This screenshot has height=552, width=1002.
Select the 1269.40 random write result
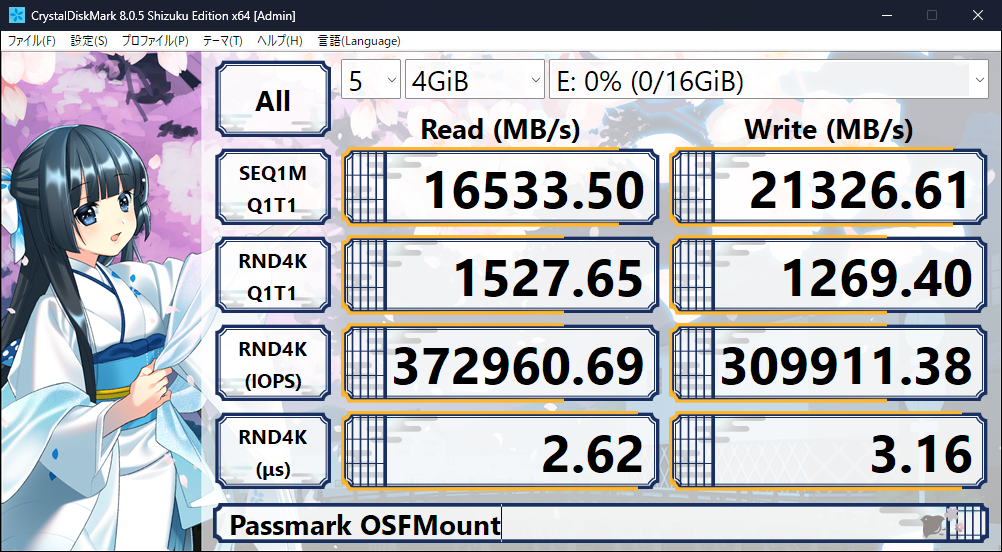coord(828,275)
